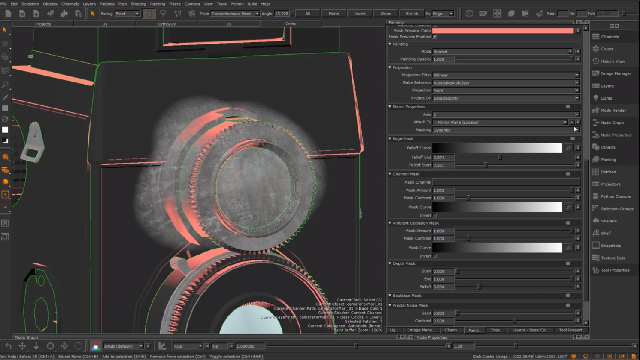Image resolution: width=640 pixels, height=360 pixels.
Task: Open the Snapshots palette
Action: click(x=607, y=245)
